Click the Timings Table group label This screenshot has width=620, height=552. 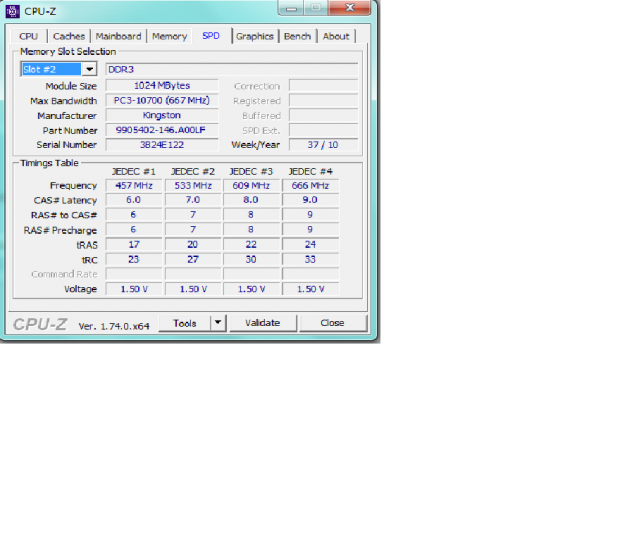point(49,163)
